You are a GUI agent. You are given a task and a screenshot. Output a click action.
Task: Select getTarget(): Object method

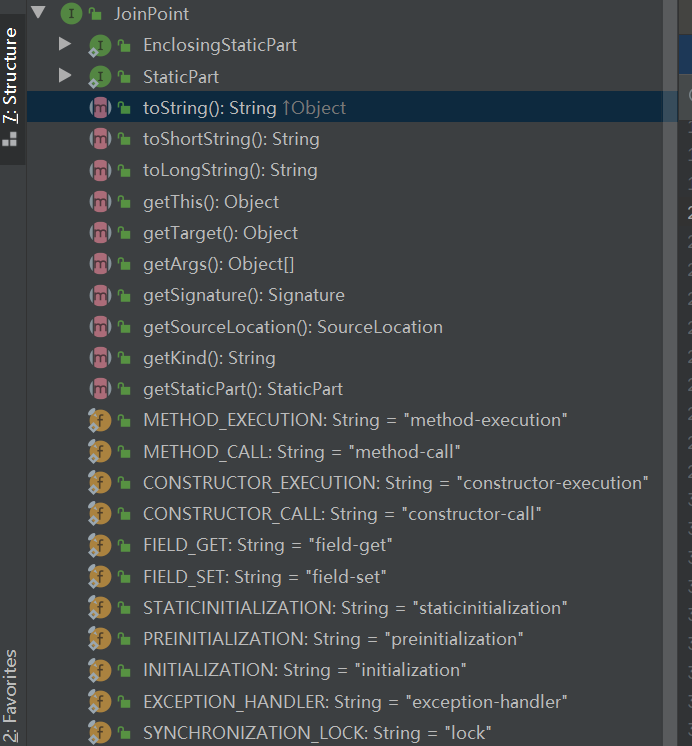point(220,233)
